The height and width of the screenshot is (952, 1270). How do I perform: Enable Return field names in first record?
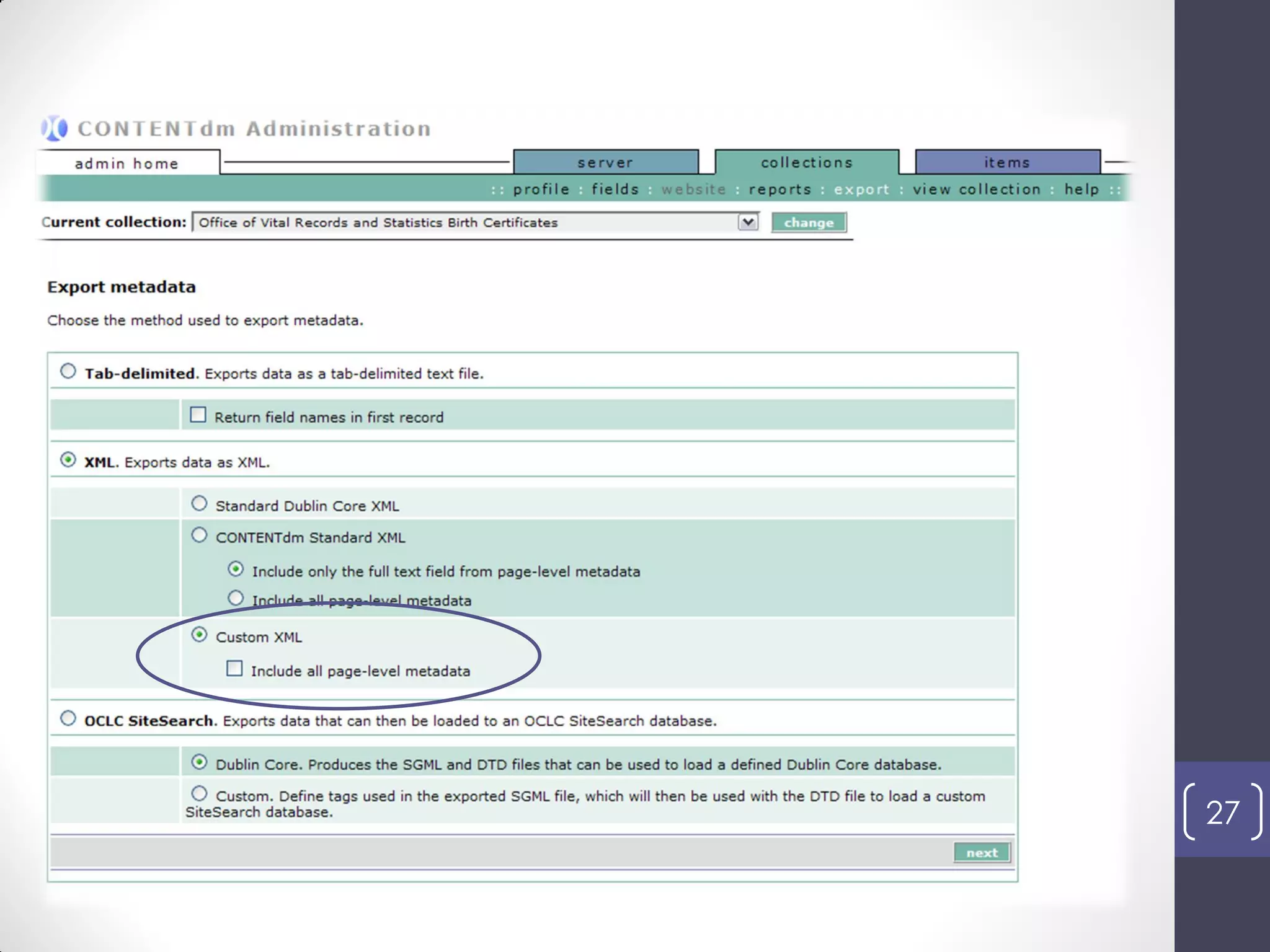(198, 415)
